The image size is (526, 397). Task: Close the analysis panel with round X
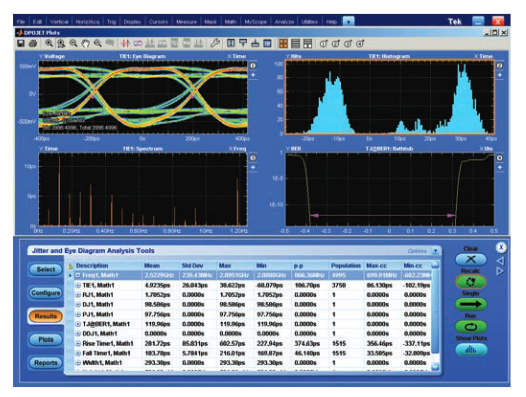click(x=501, y=248)
